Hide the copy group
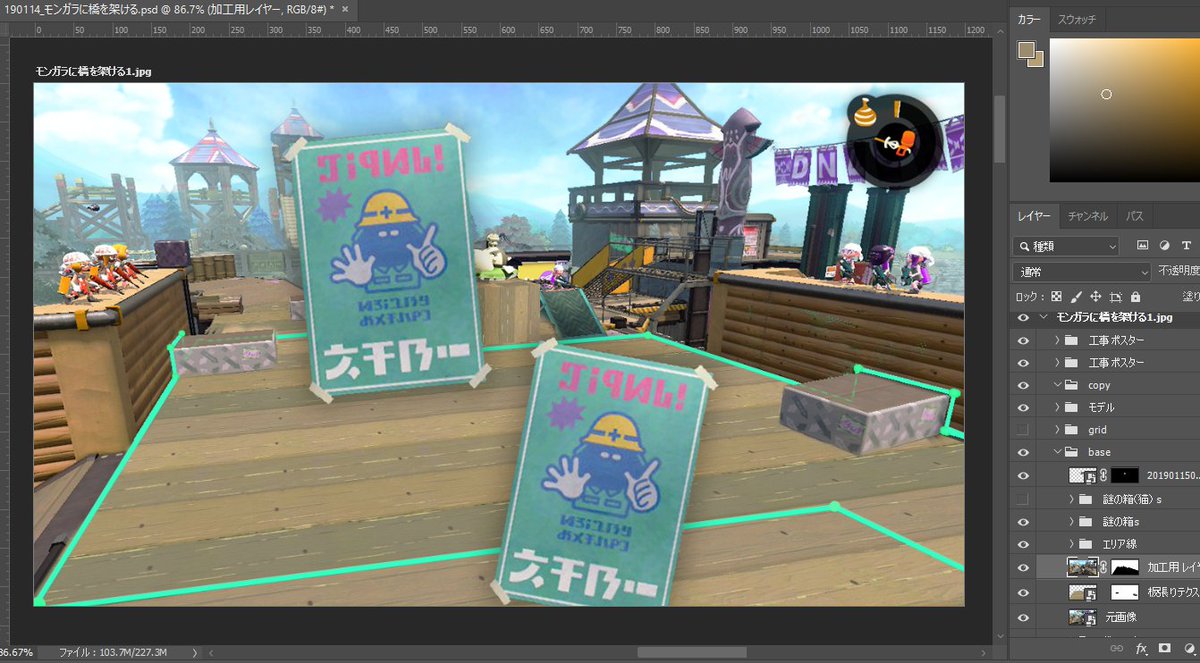Image resolution: width=1200 pixels, height=663 pixels. 1022,385
